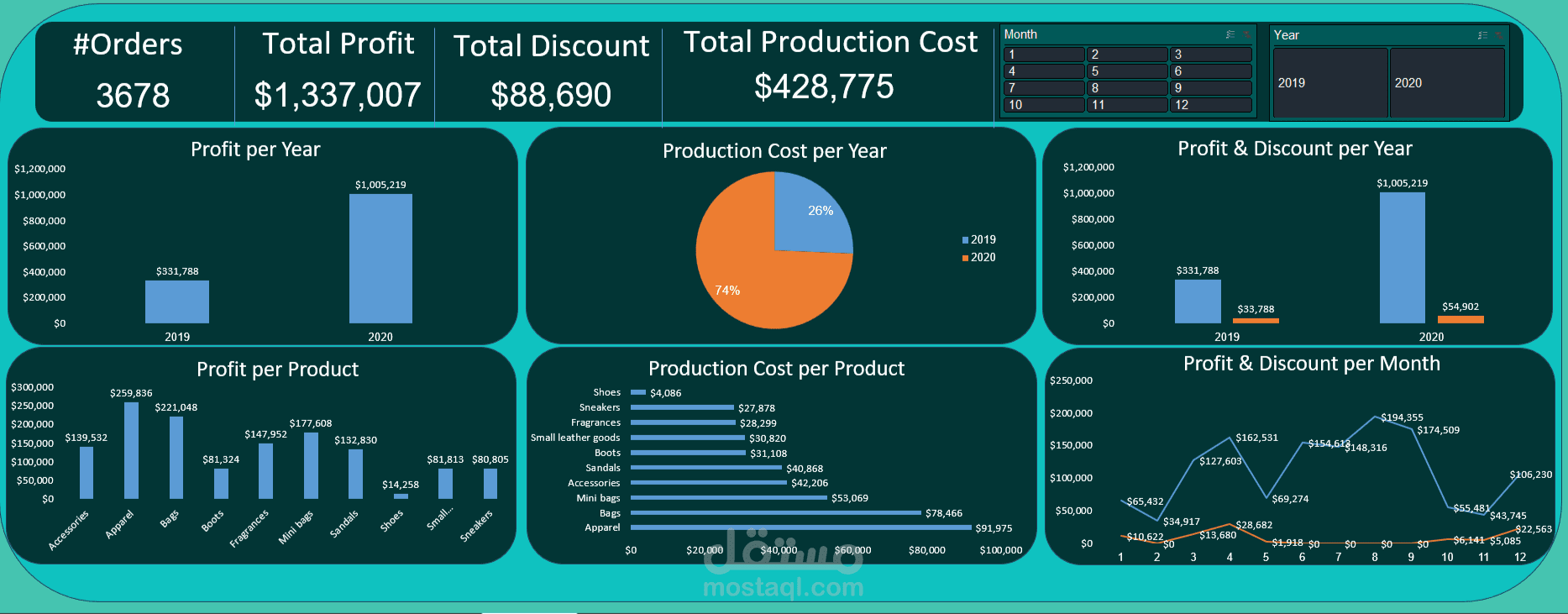The image size is (1568, 614).
Task: Clear the Month slicer filter
Action: 1246,34
